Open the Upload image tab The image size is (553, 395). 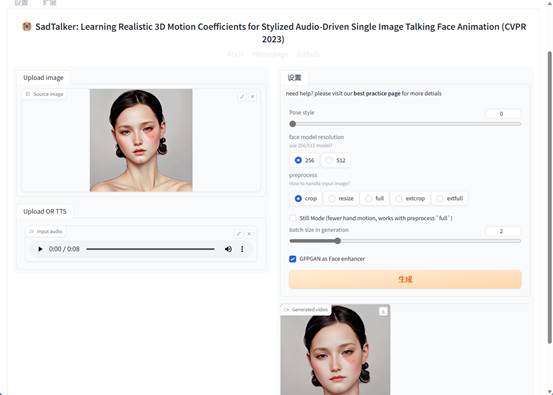pyautogui.click(x=43, y=78)
